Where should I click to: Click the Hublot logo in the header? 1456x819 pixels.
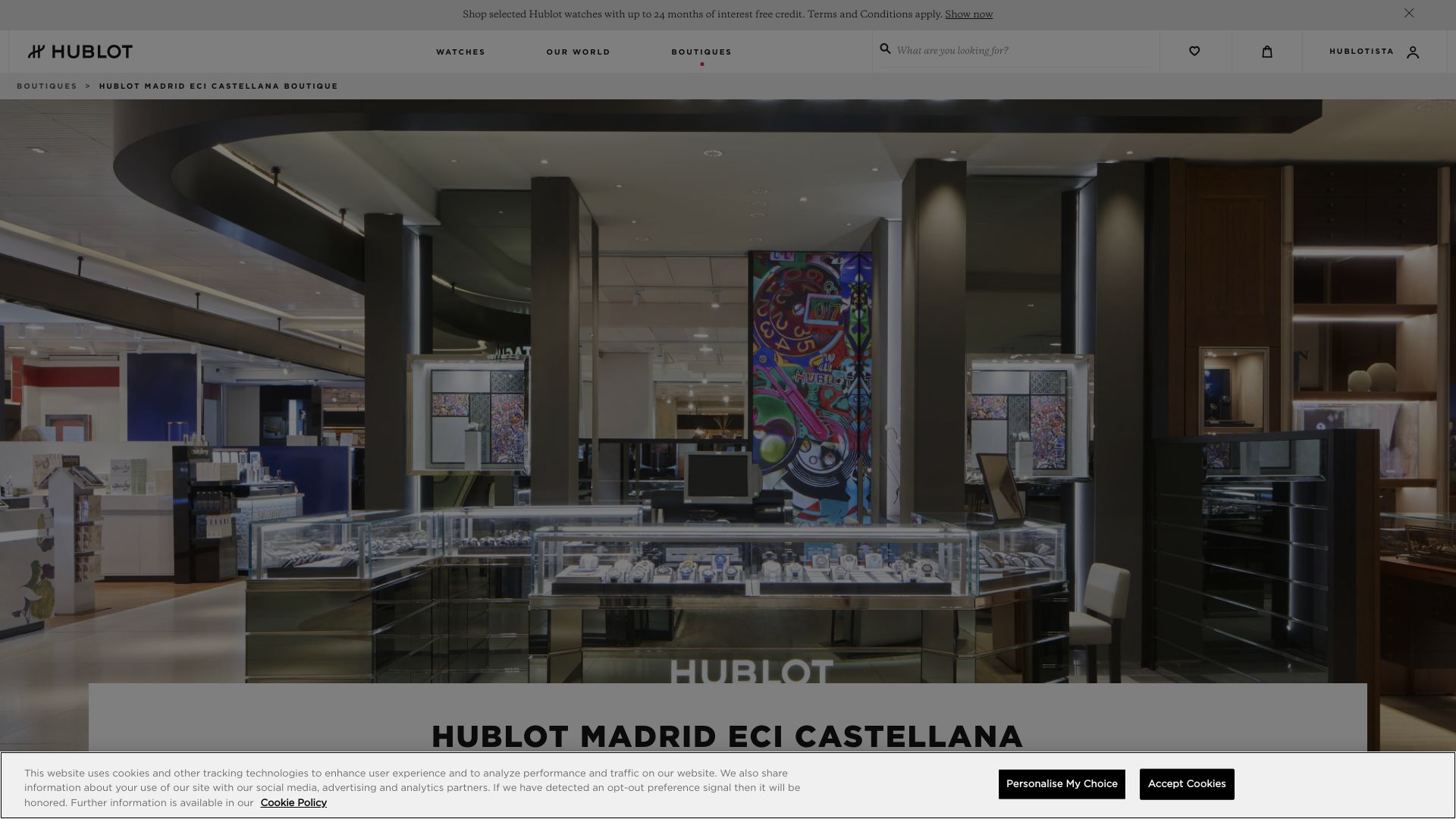click(80, 52)
